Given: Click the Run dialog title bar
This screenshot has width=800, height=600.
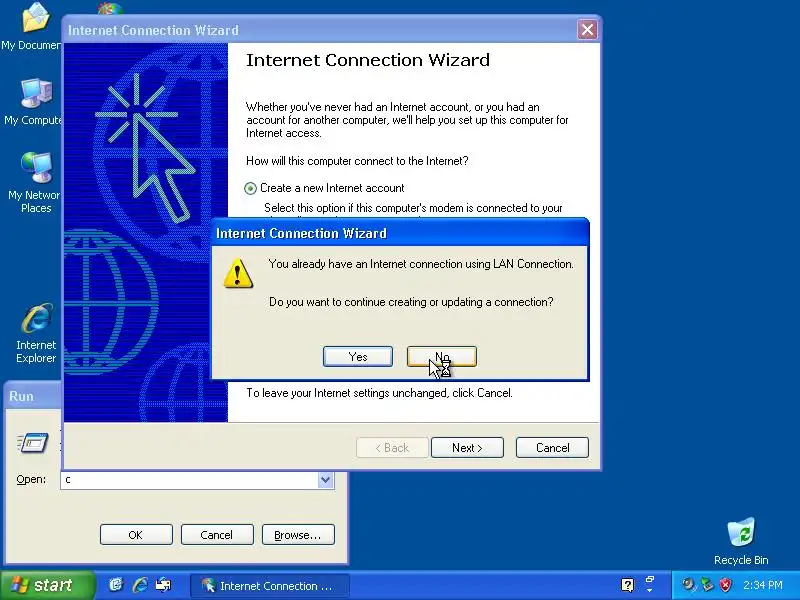Looking at the screenshot, I should pos(33,396).
